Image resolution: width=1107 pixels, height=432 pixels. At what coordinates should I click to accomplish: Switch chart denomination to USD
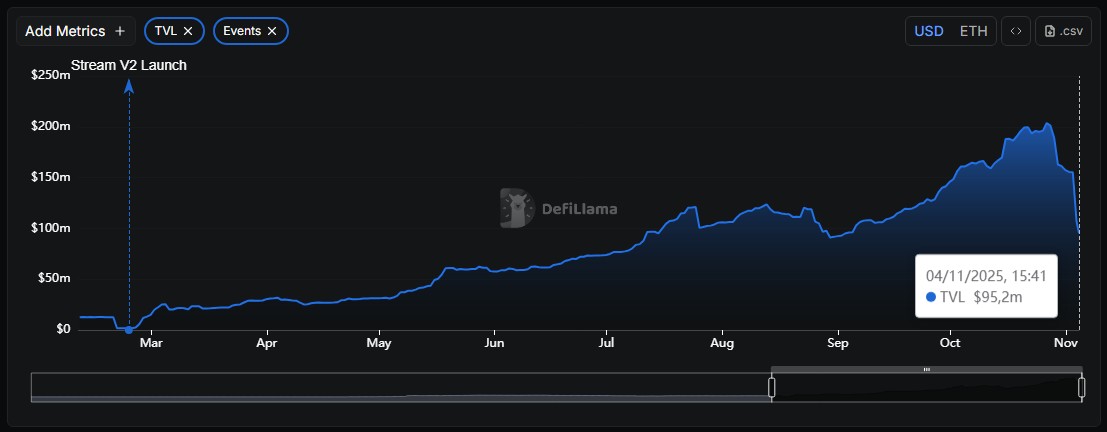[x=929, y=31]
